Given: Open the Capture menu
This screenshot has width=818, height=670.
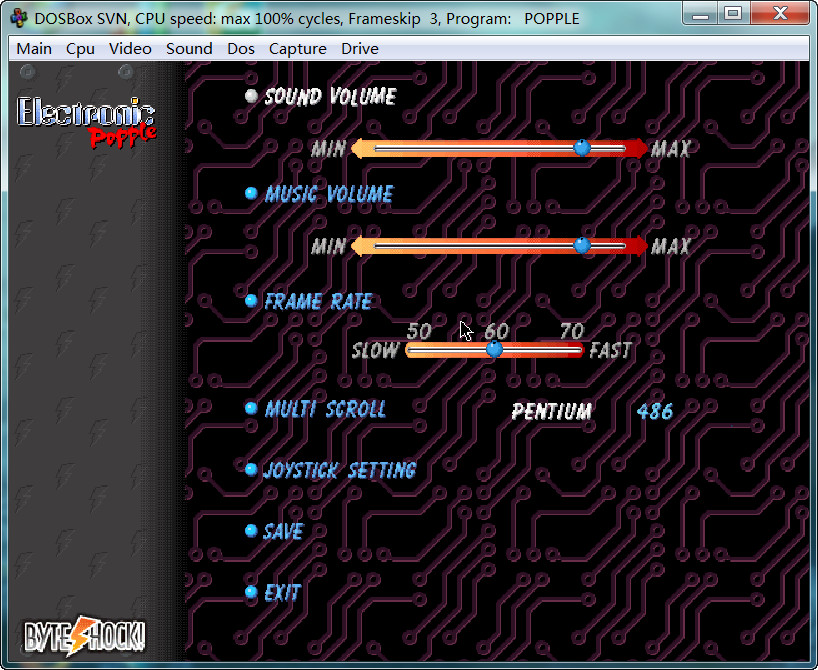Looking at the screenshot, I should pyautogui.click(x=297, y=49).
